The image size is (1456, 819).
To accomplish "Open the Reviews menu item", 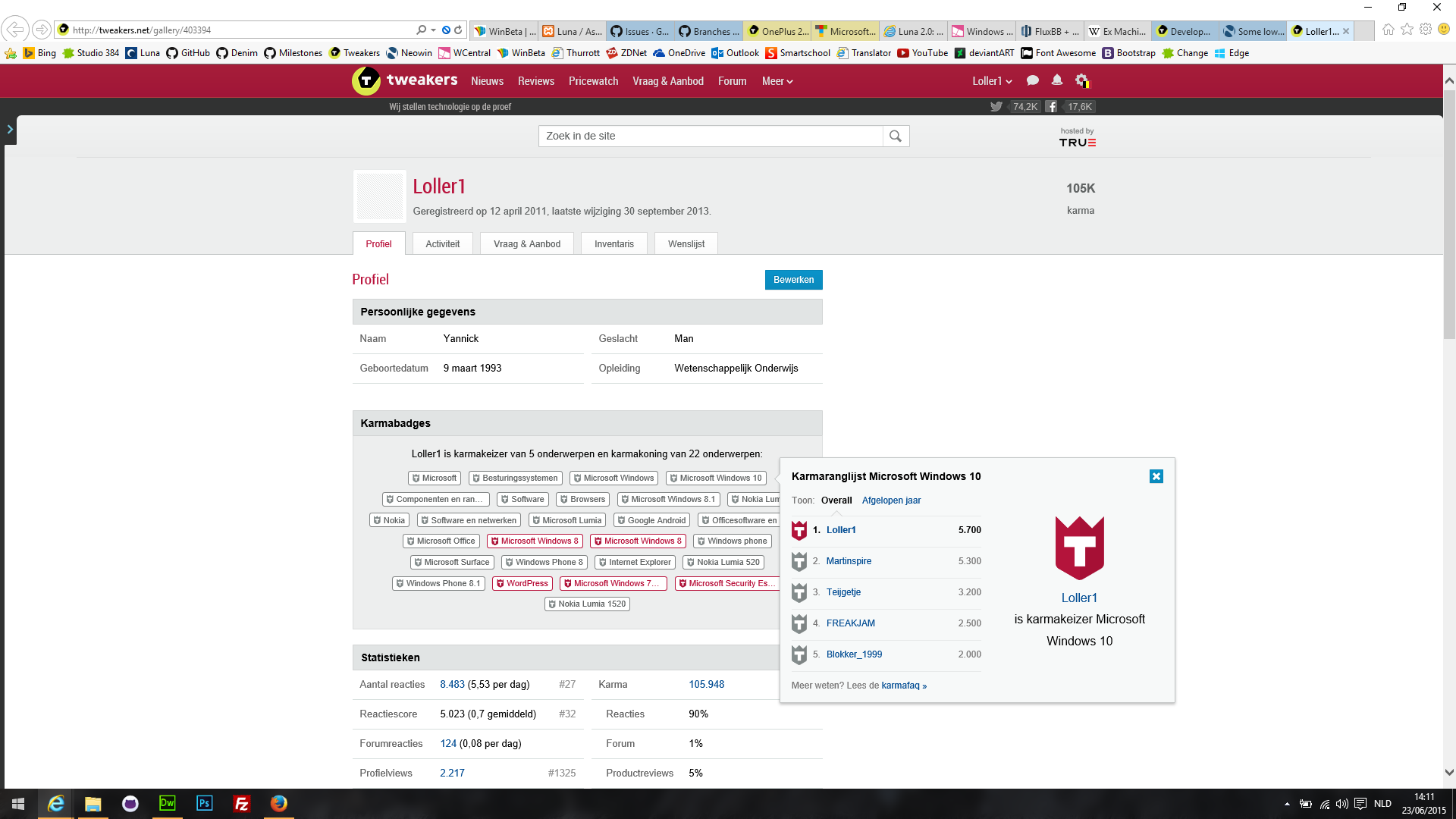I will (536, 81).
